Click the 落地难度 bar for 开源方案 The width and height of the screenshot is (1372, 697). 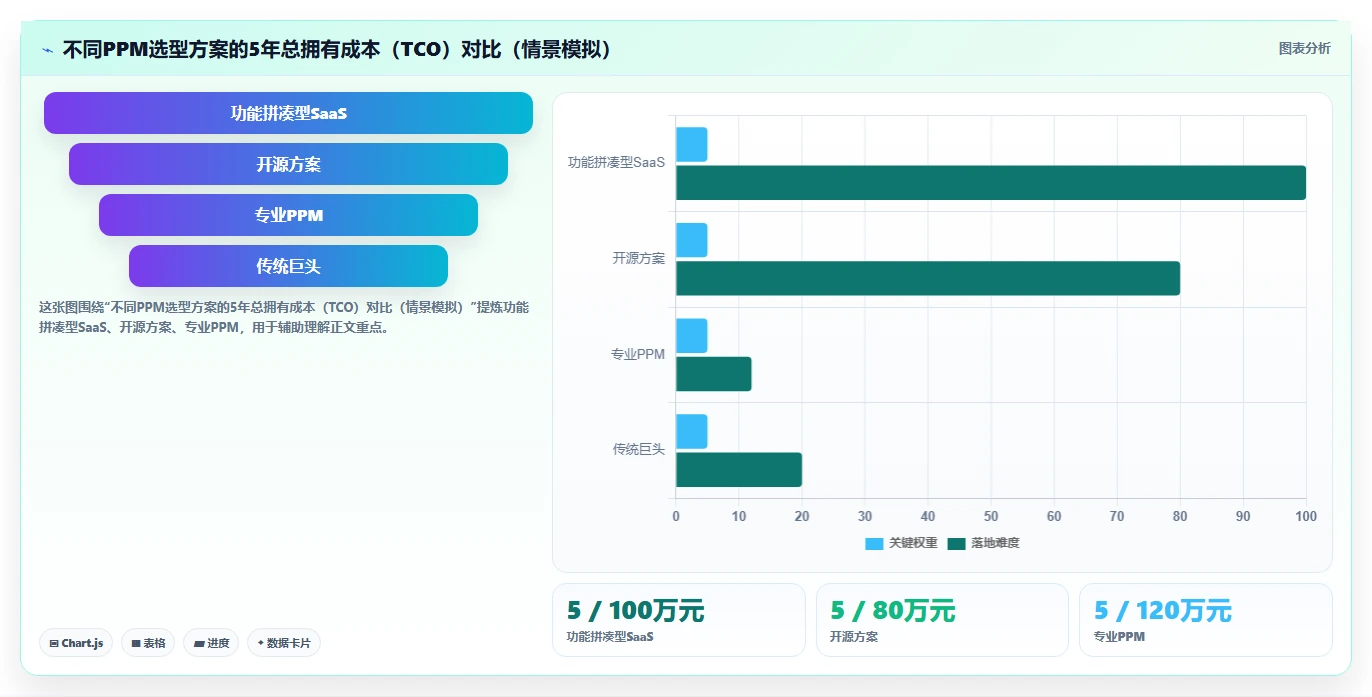[x=928, y=278]
